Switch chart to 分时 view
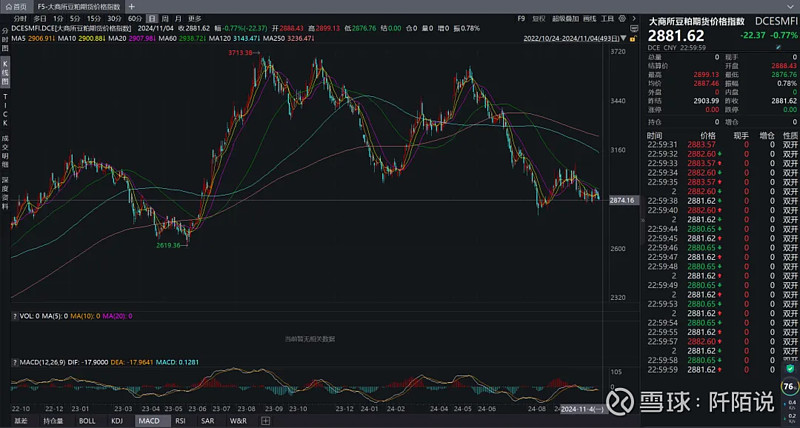Screen dimensions: 800x428 click(x=20, y=18)
